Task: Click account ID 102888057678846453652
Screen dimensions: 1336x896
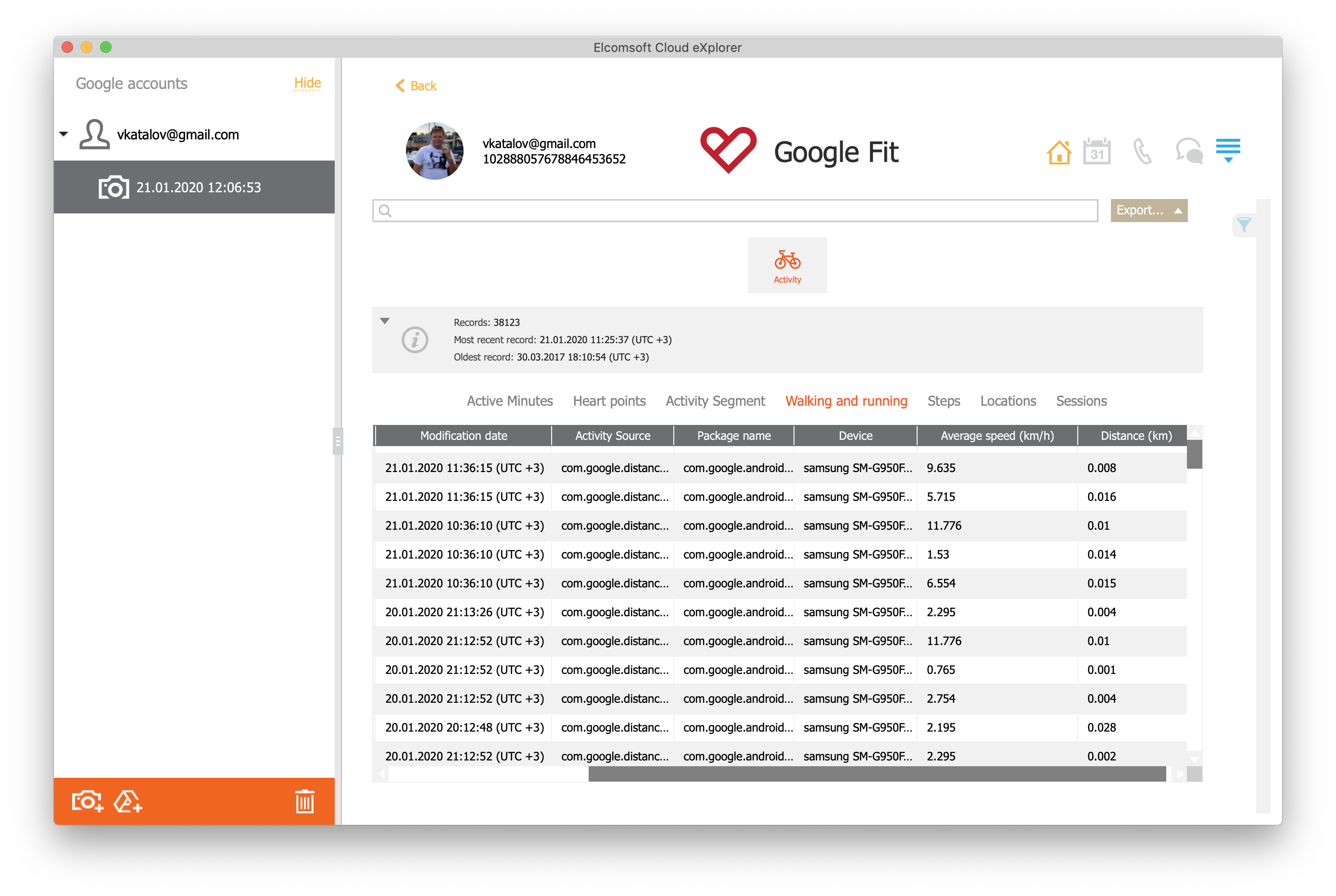Action: click(554, 159)
